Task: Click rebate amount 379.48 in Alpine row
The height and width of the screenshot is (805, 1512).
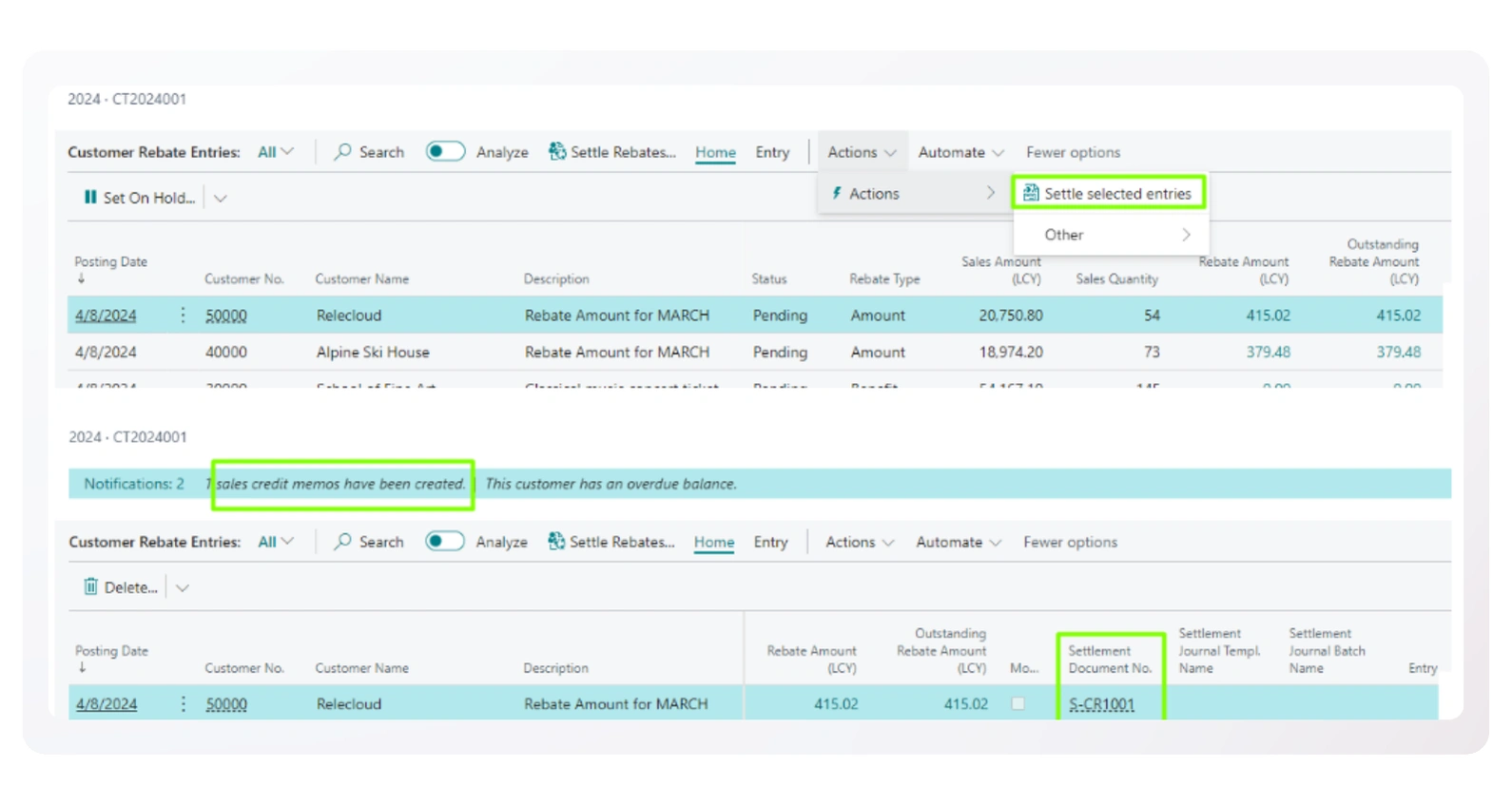Action: [x=1268, y=352]
